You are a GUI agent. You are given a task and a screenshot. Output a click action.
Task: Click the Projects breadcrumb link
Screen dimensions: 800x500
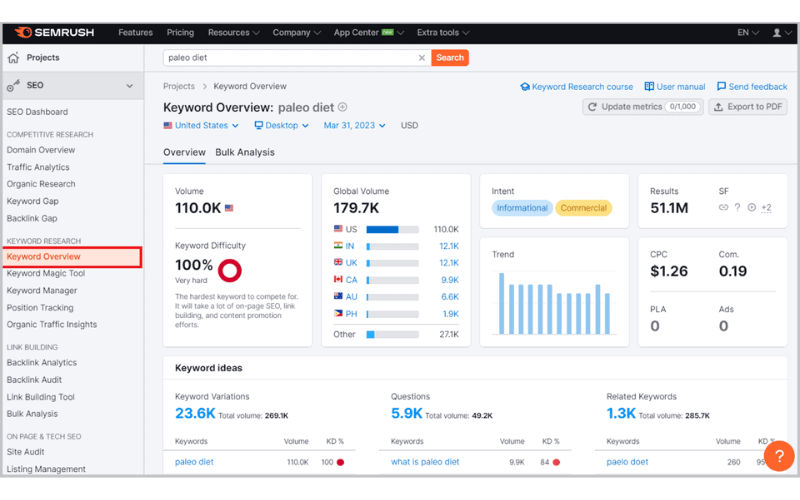pyautogui.click(x=179, y=86)
